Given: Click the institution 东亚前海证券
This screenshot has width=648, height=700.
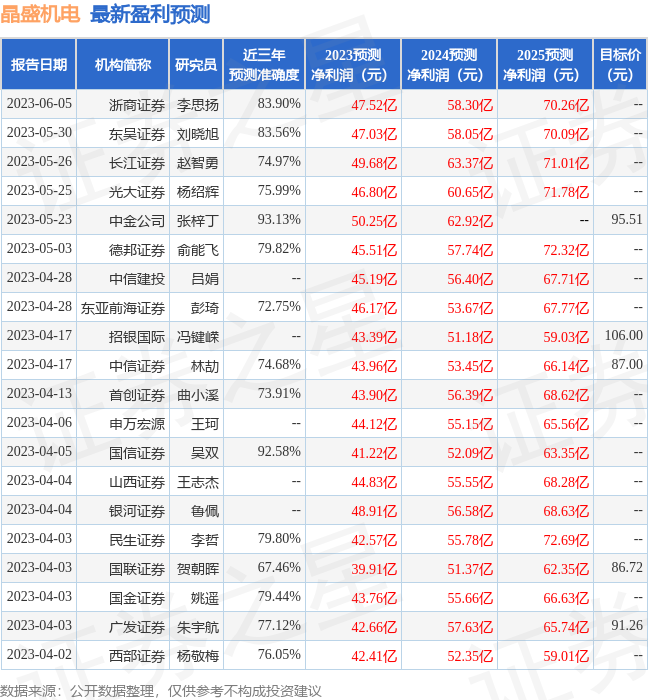Looking at the screenshot, I should (123, 308).
